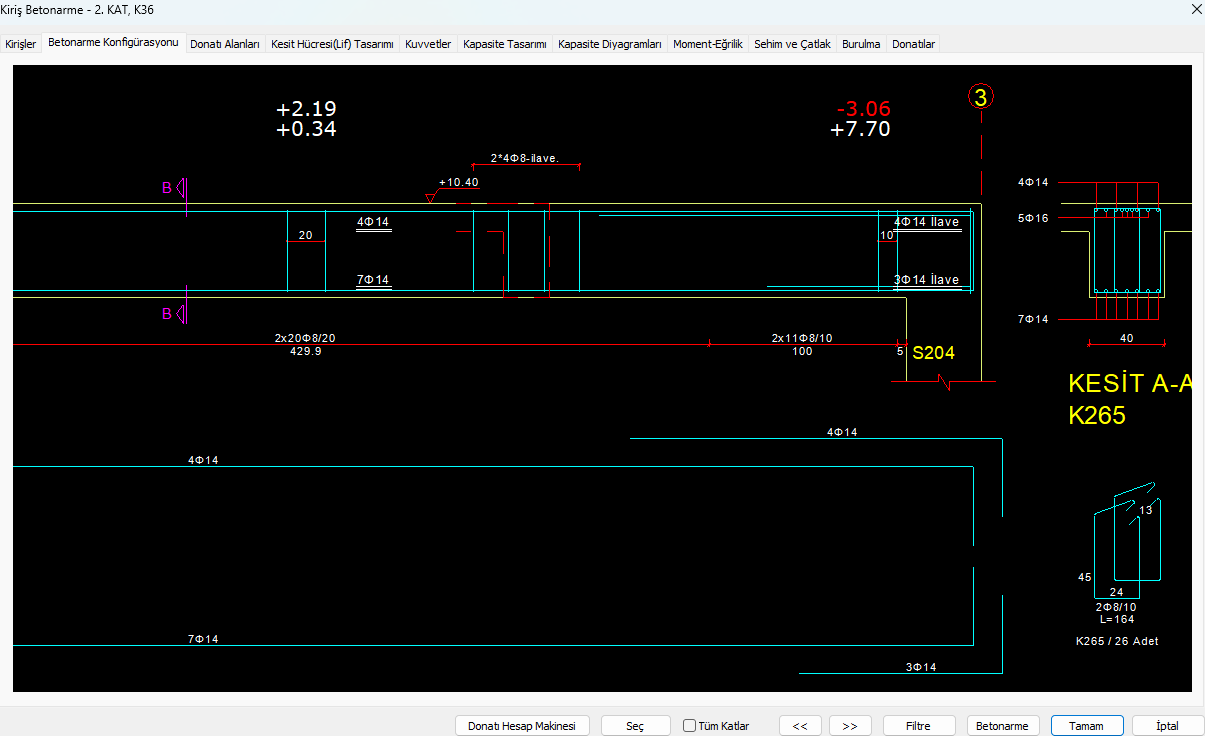
Task: Go to the Kuvvetler tab
Action: [428, 45]
